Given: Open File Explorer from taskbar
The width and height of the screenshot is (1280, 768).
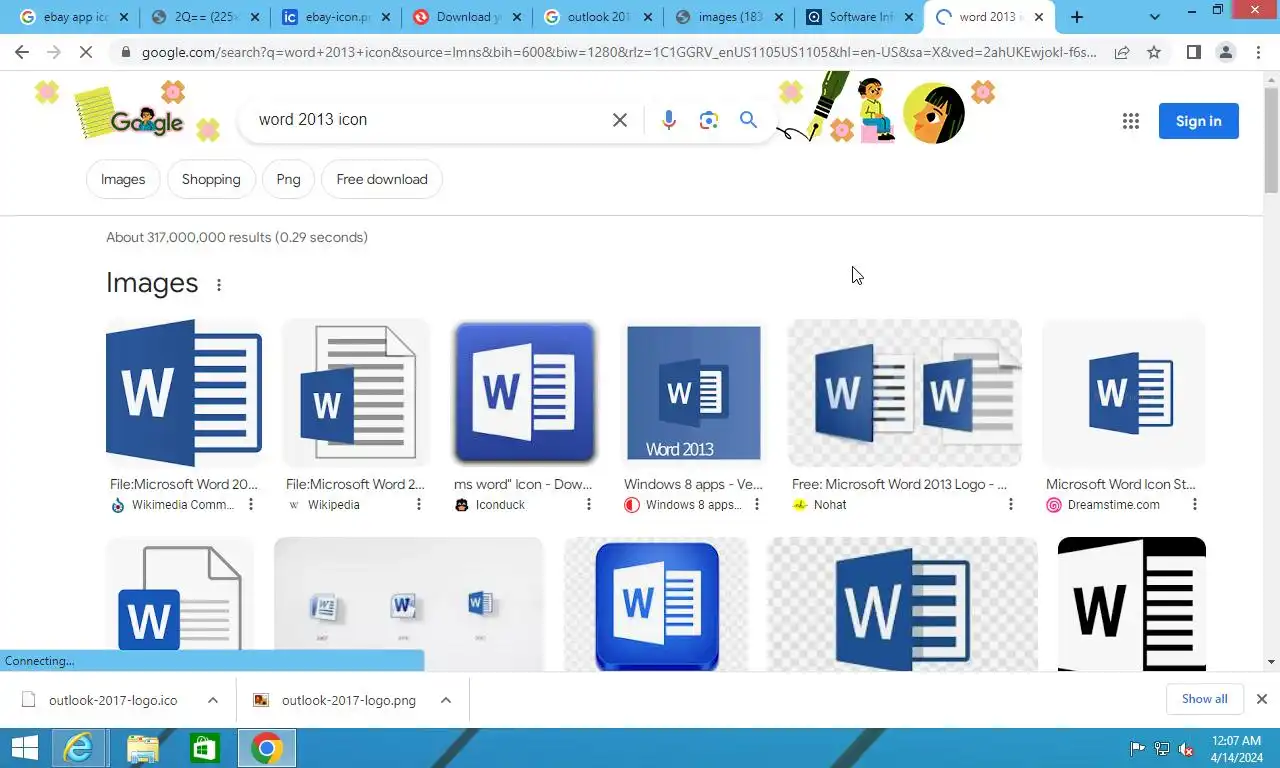Looking at the screenshot, I should (x=143, y=748).
